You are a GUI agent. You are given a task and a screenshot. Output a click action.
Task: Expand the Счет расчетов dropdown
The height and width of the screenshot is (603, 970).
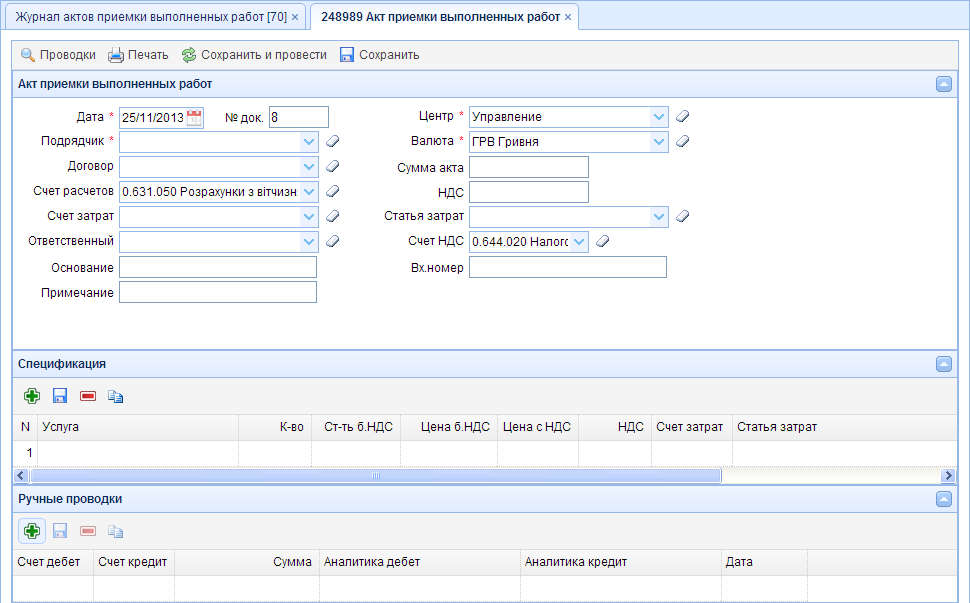point(309,192)
